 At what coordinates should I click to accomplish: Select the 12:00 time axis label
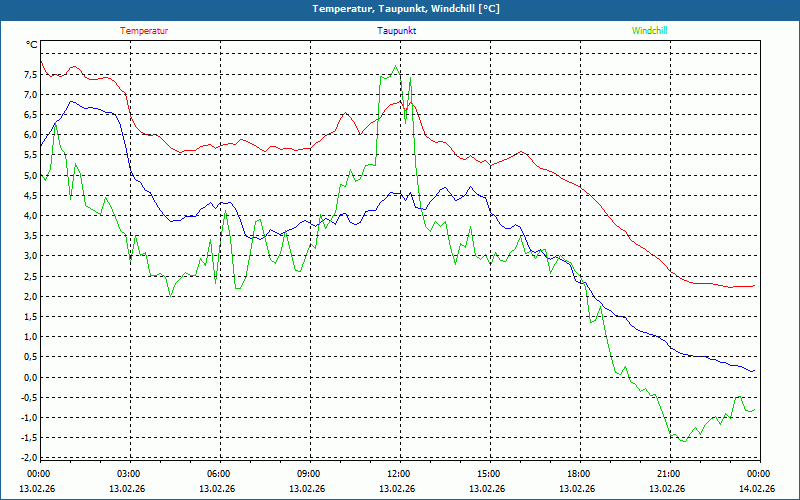coord(398,473)
